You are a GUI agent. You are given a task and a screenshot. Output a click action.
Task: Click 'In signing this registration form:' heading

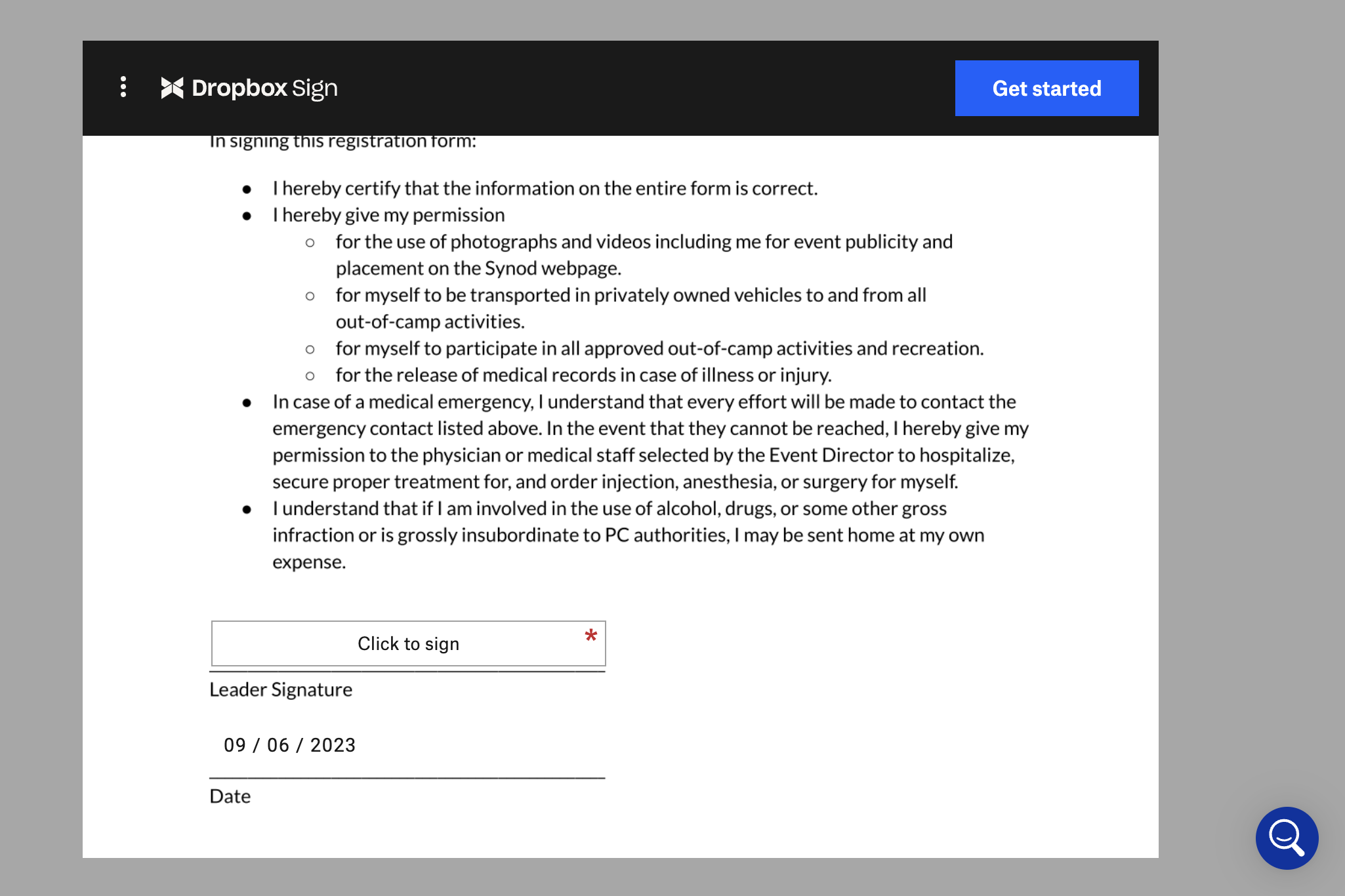tap(342, 141)
